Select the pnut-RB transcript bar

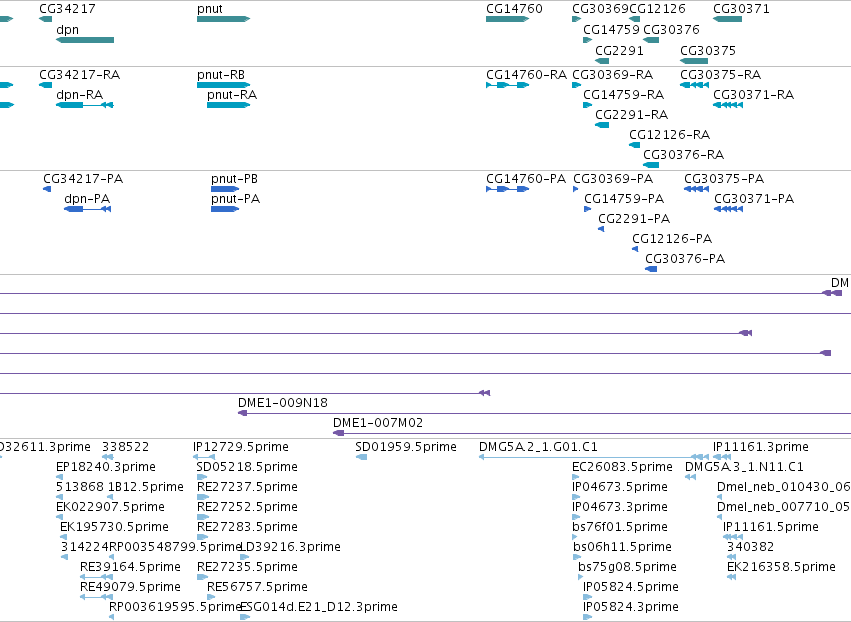coord(224,85)
